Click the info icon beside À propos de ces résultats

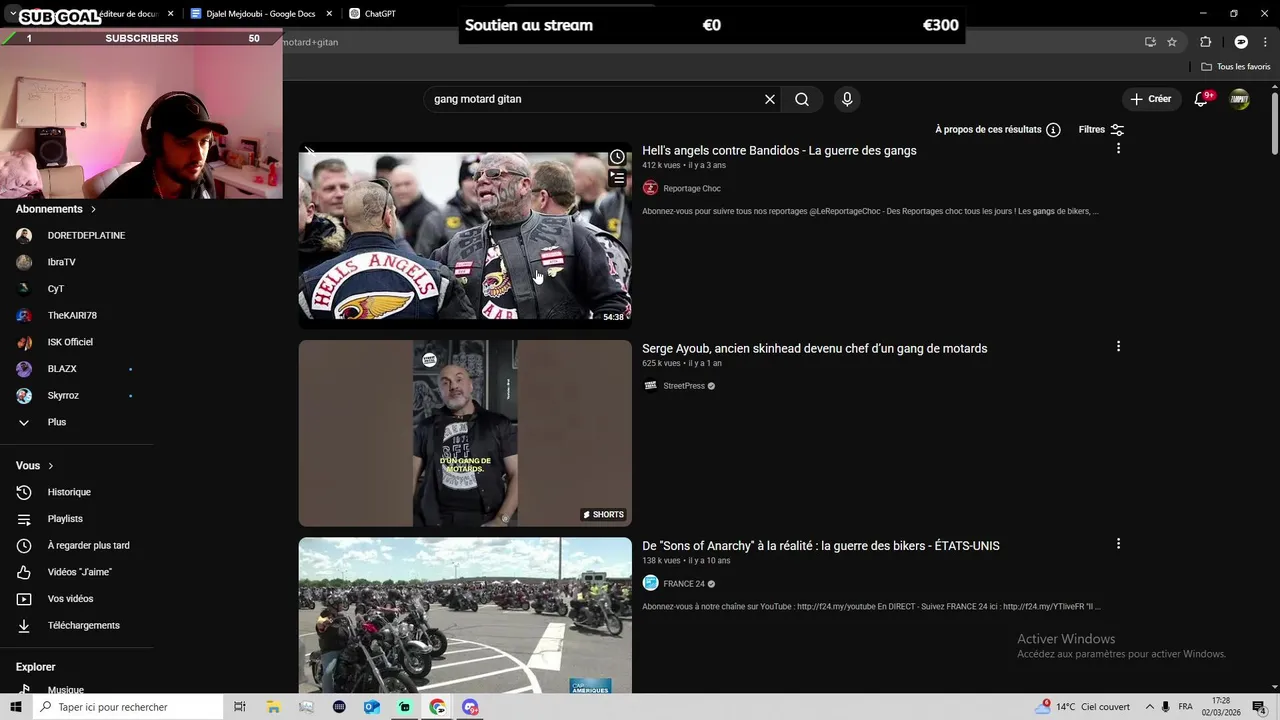(x=1053, y=130)
